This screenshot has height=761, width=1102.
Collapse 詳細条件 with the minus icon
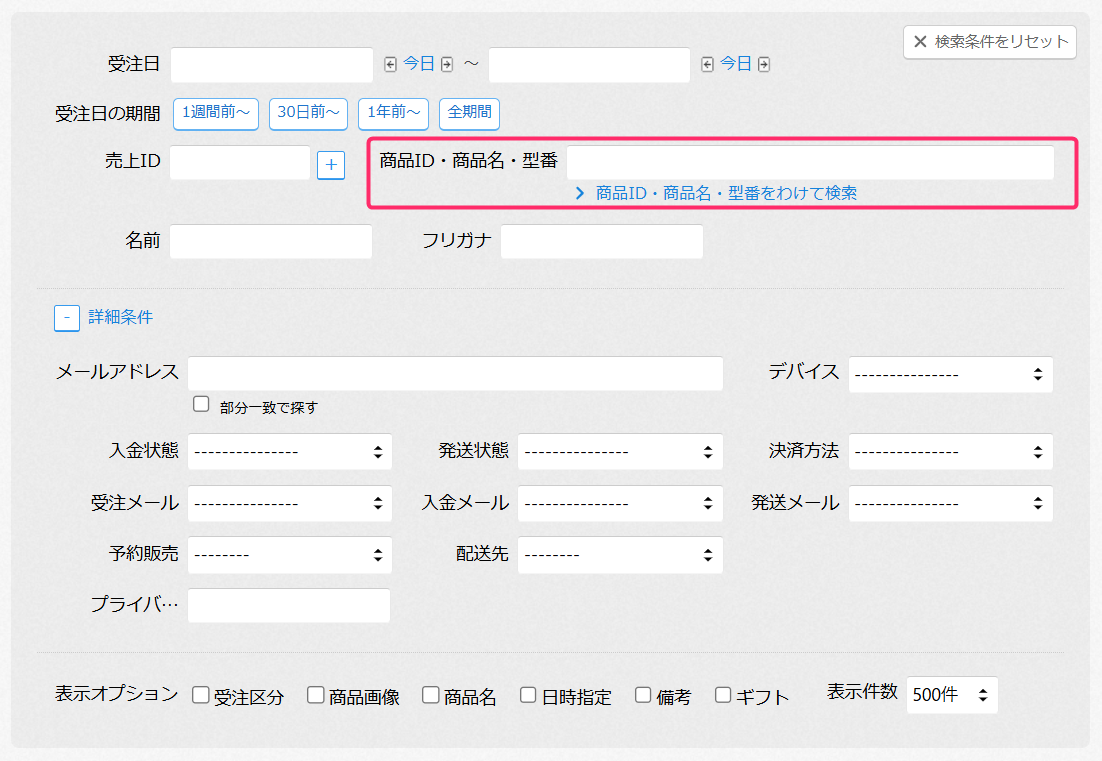click(x=67, y=317)
